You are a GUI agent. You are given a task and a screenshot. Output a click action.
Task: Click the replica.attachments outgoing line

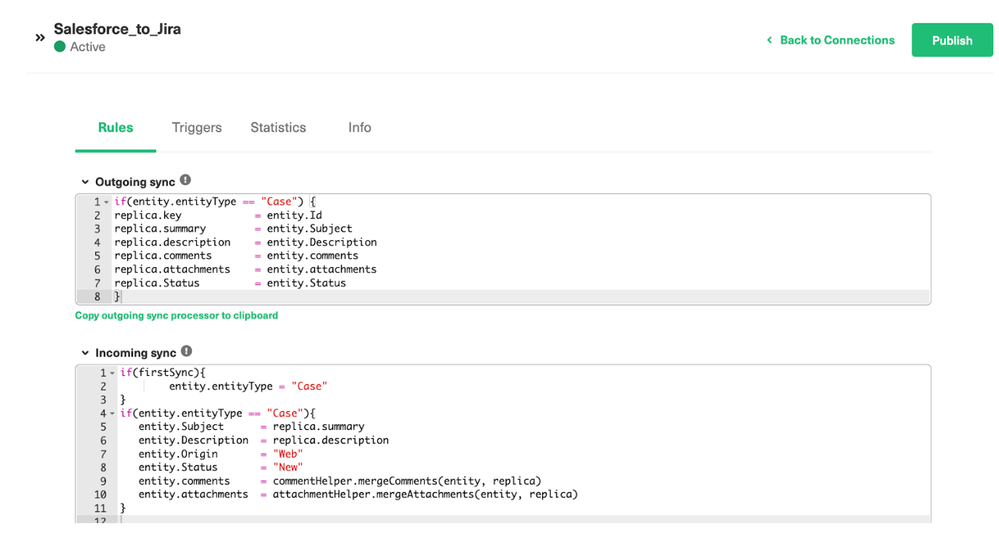point(245,269)
